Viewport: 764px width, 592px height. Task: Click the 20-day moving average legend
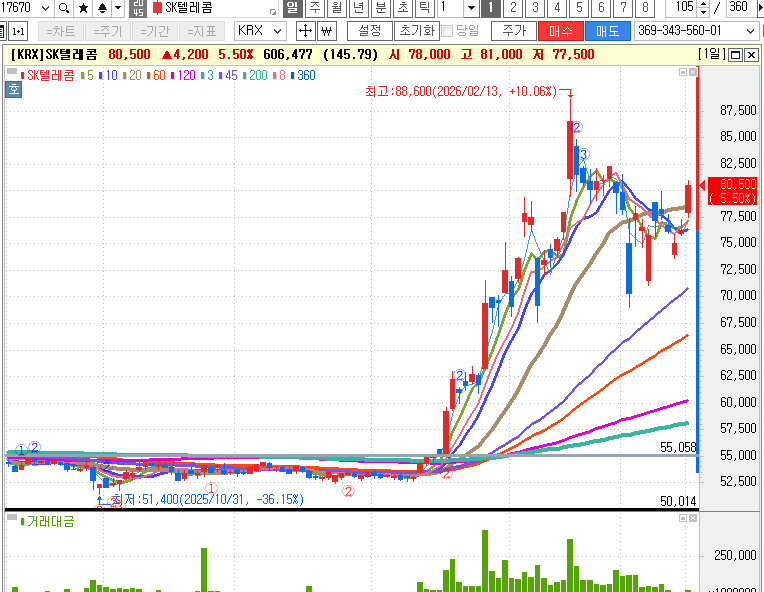(x=132, y=76)
